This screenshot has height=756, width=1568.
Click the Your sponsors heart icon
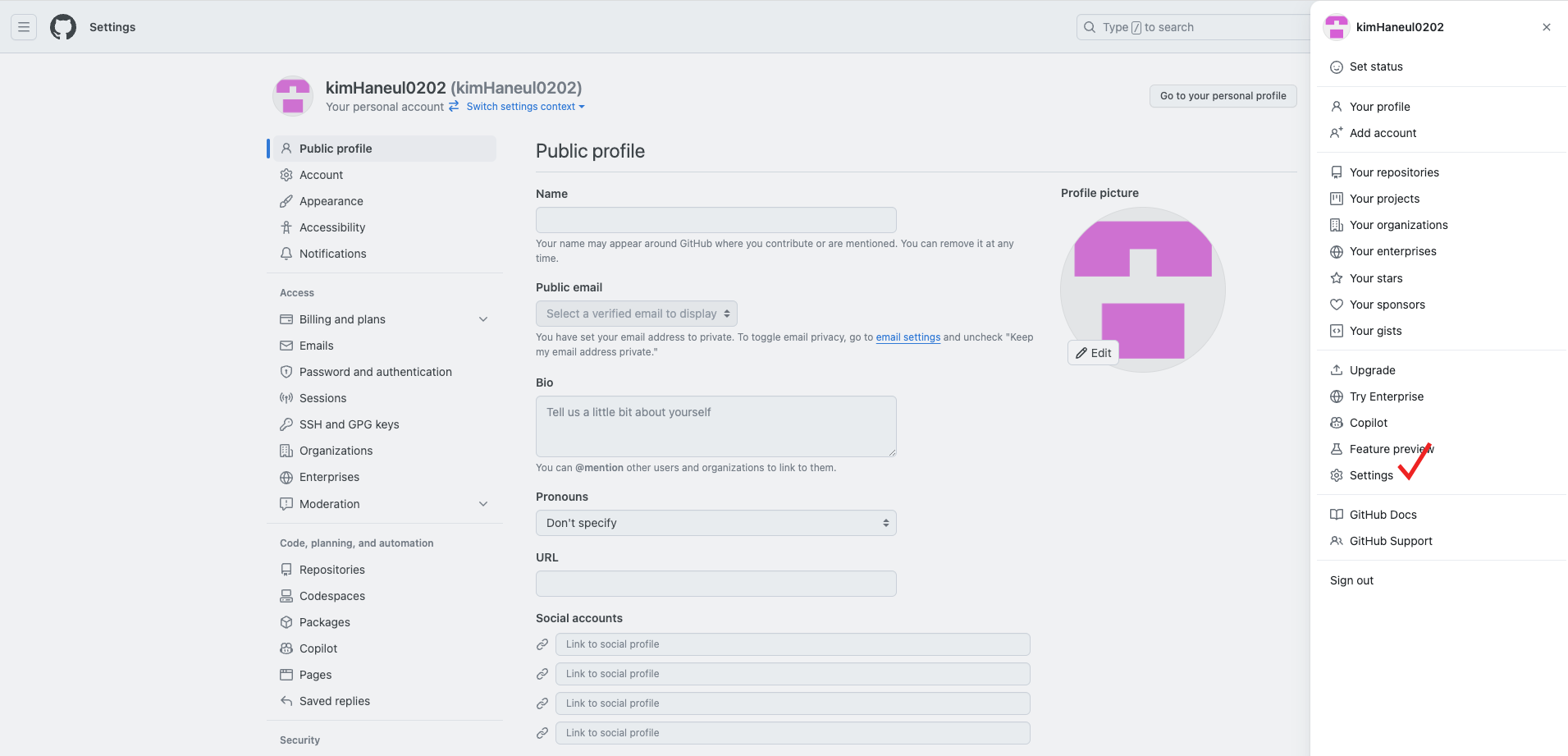click(x=1337, y=305)
